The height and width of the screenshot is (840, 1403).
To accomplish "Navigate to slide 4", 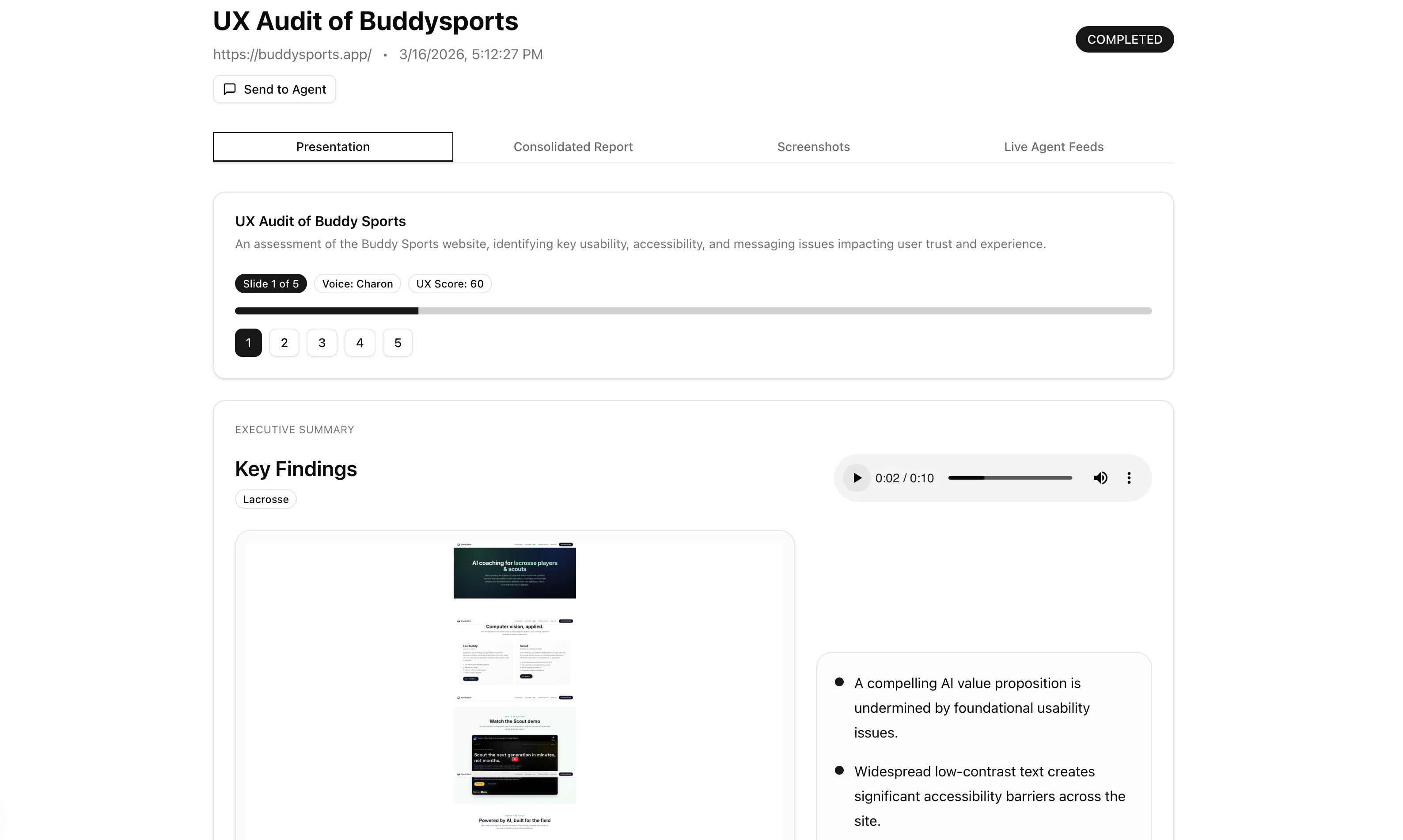I will tap(360, 342).
